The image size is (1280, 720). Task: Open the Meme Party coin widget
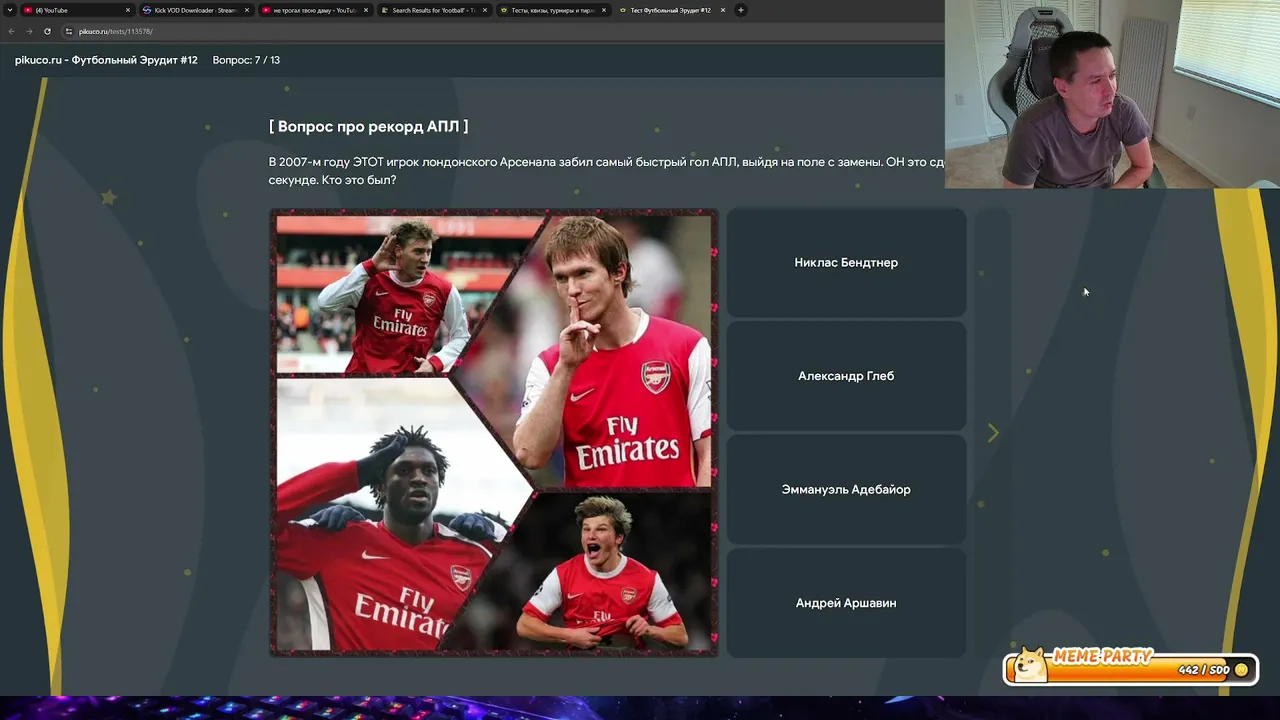tap(1131, 668)
